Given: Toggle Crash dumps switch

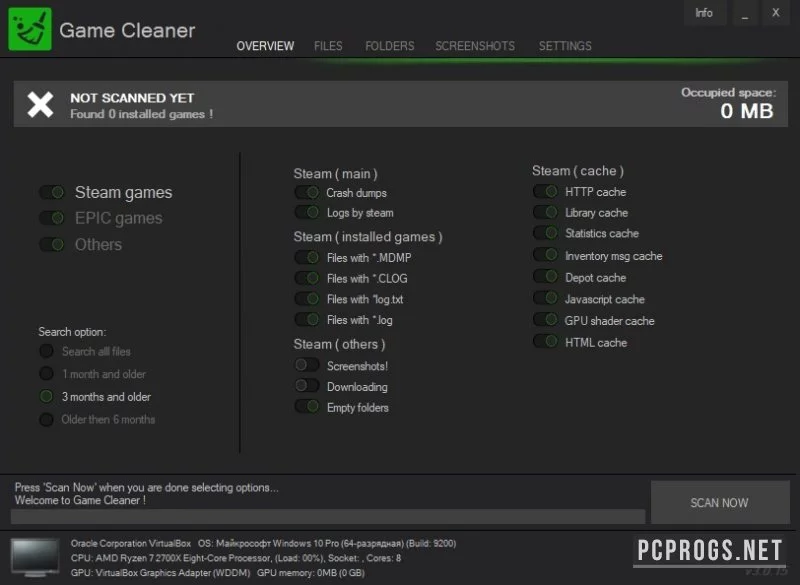Looking at the screenshot, I should [307, 192].
